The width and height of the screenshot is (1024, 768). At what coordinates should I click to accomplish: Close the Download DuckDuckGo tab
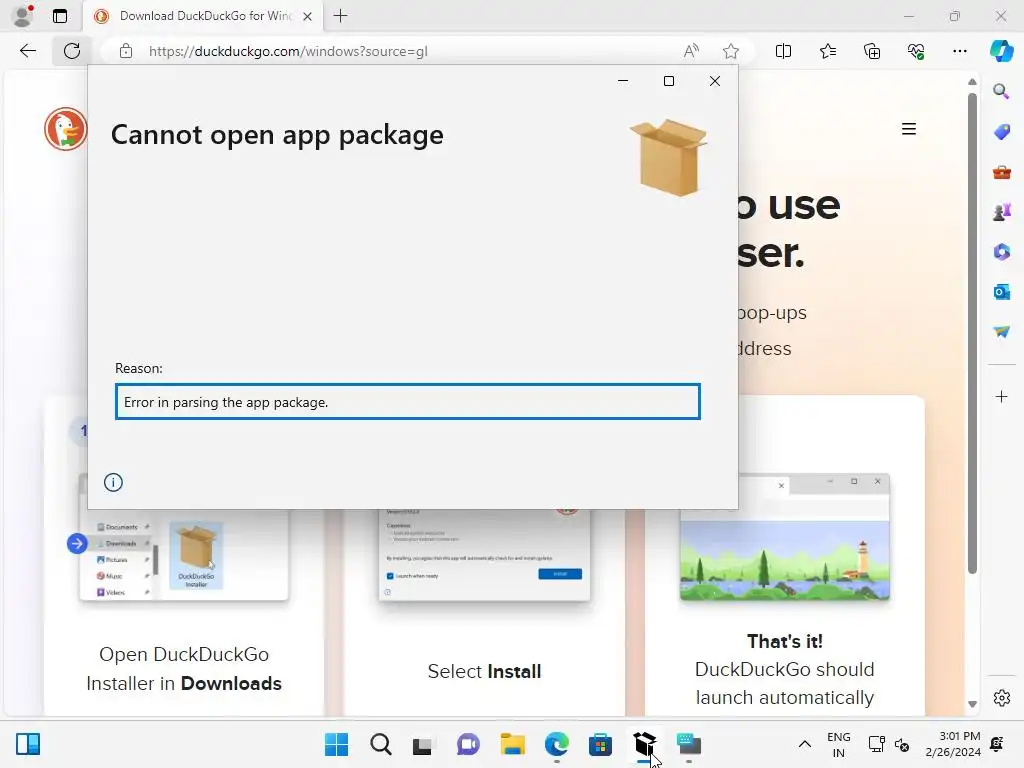pos(308,16)
